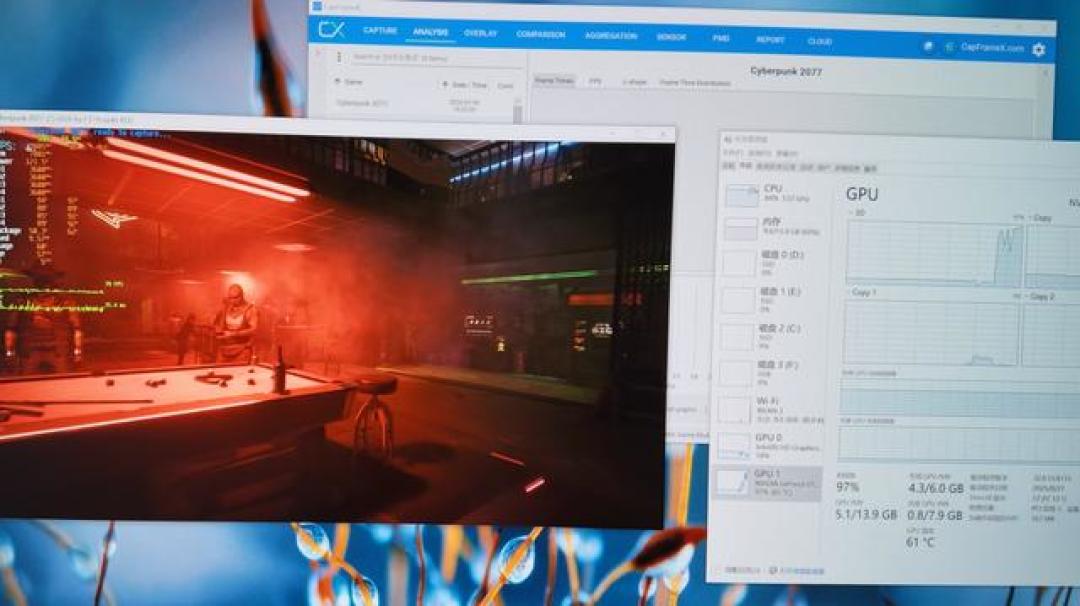Viewport: 1080px width, 606px height.
Task: Click the 5.1/13.9 GB GPU memory value
Action: pyautogui.click(x=866, y=514)
